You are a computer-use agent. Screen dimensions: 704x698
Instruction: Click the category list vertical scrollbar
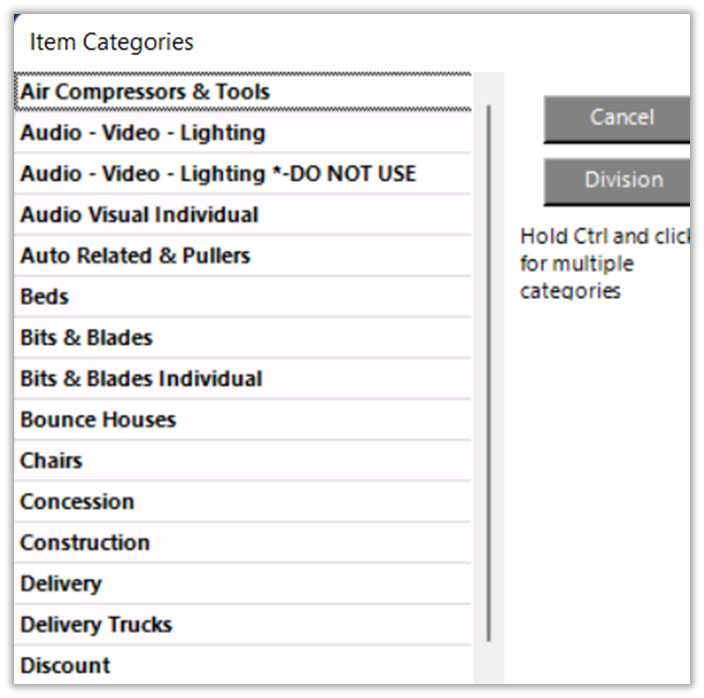489,370
